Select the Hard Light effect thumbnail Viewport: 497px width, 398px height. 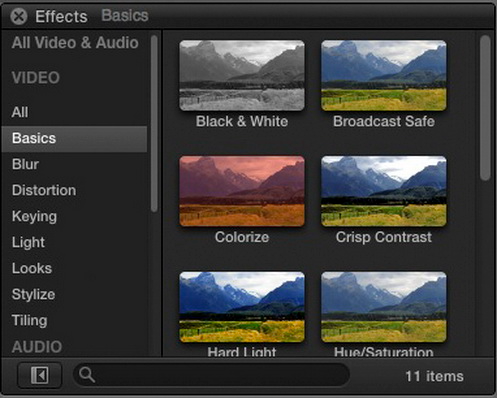click(242, 307)
